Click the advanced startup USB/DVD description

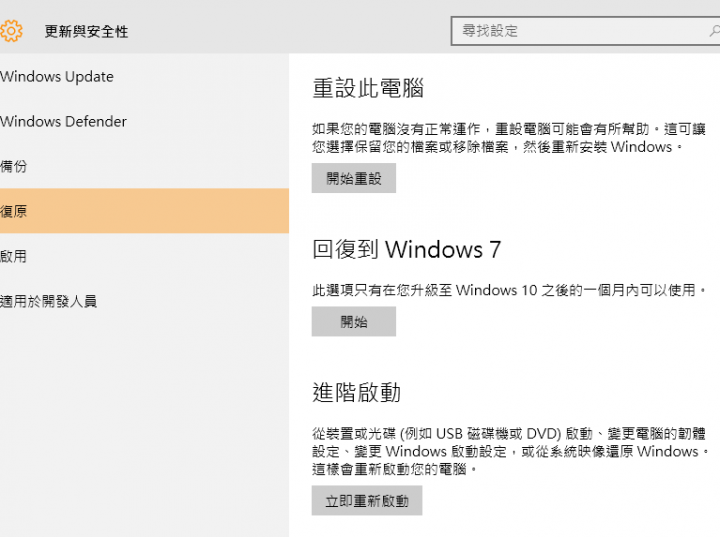[x=511, y=451]
